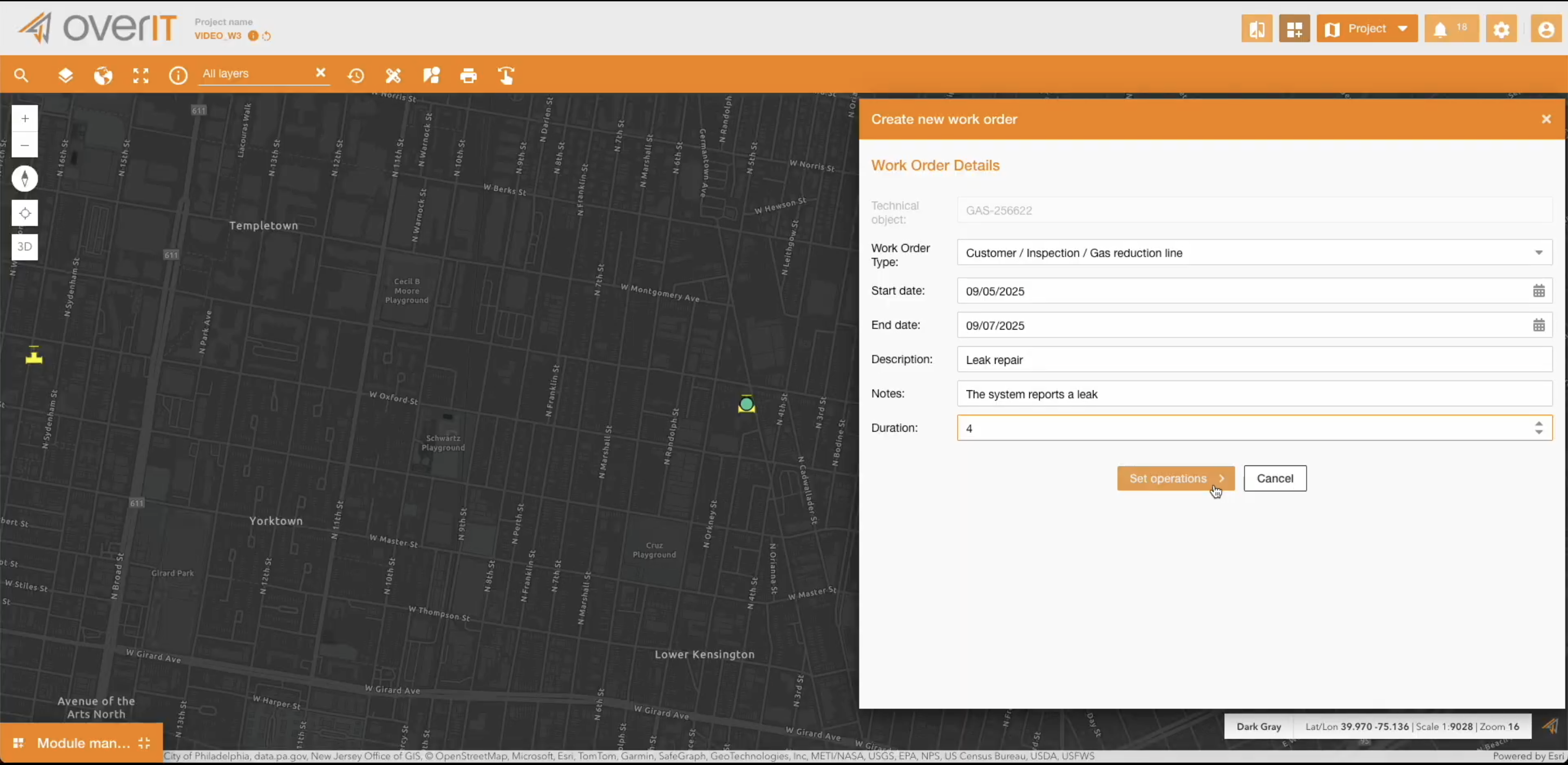The height and width of the screenshot is (765, 1568).
Task: Click the Technical object field GAS-256622
Action: pyautogui.click(x=1254, y=210)
